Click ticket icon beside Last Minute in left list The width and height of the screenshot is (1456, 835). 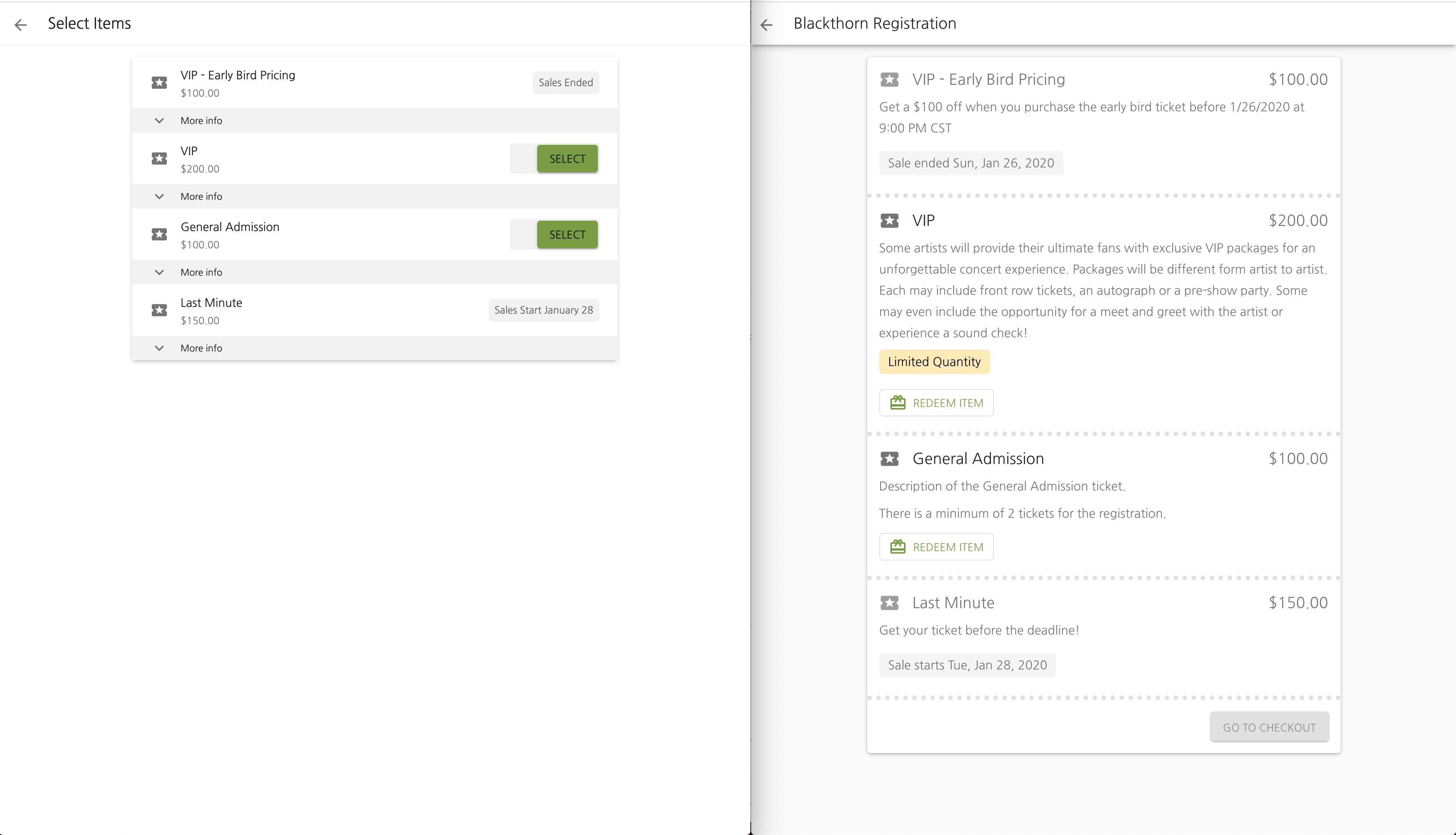point(159,310)
